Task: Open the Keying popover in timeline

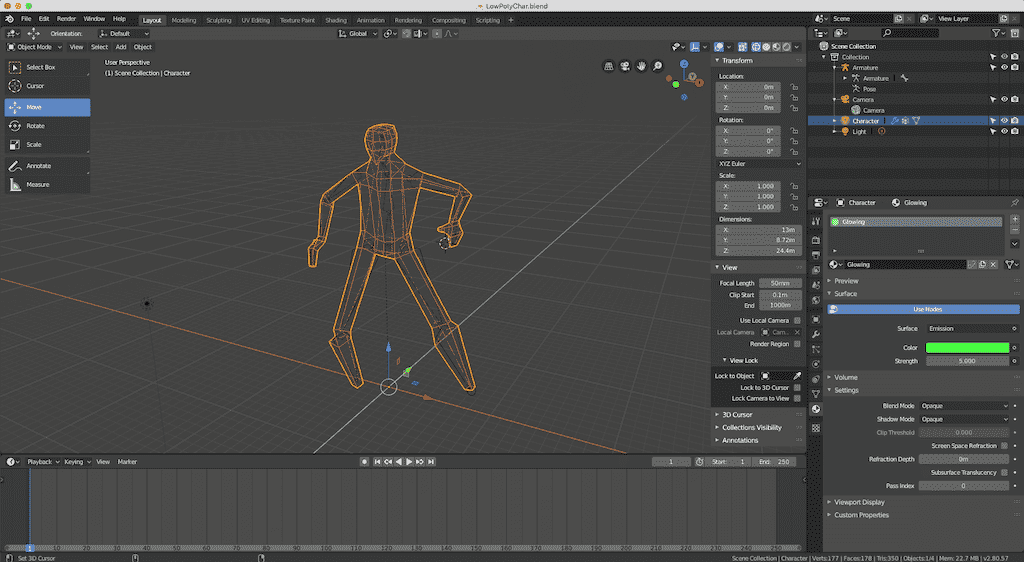Action: [x=75, y=462]
